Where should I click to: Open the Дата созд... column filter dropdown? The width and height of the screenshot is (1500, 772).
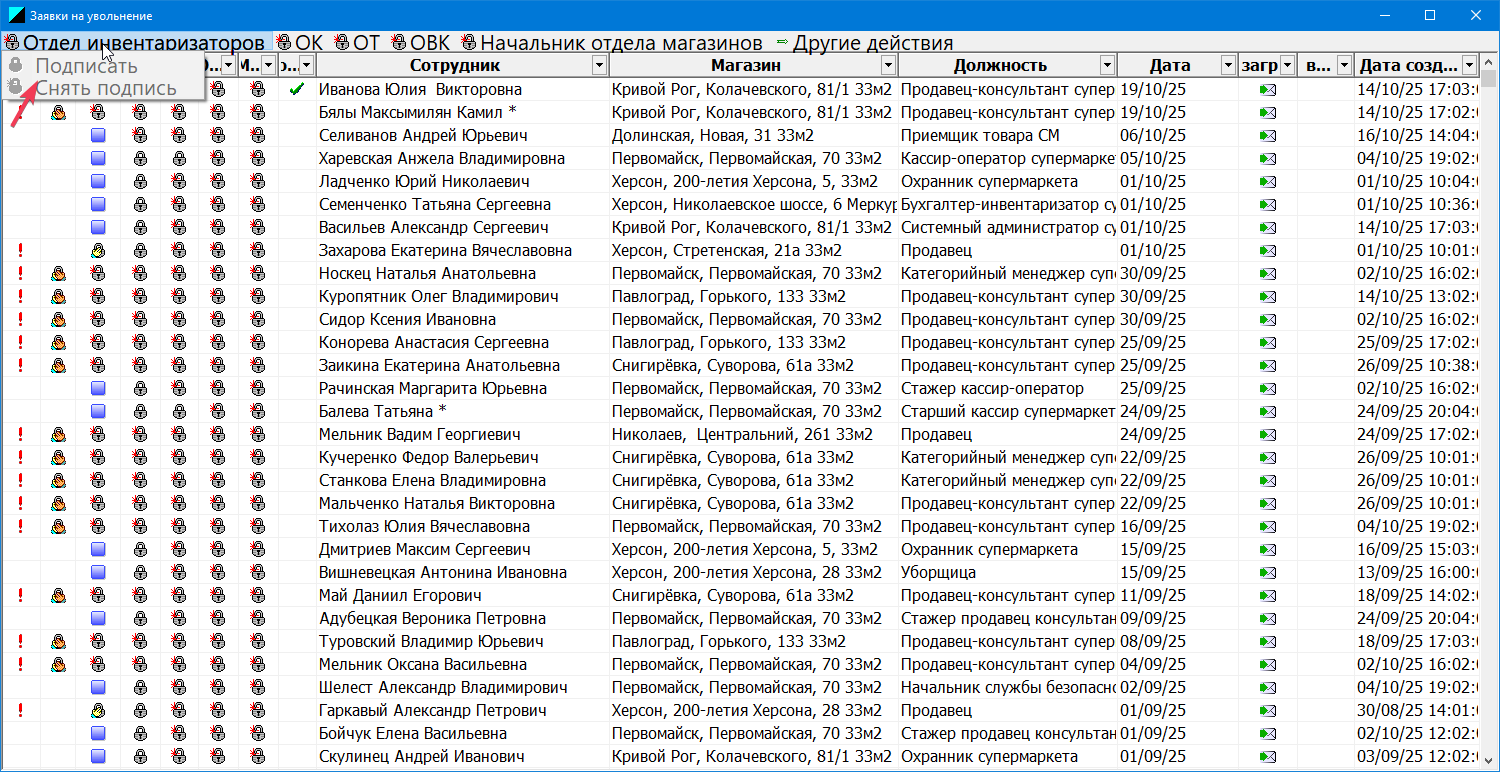point(1469,65)
